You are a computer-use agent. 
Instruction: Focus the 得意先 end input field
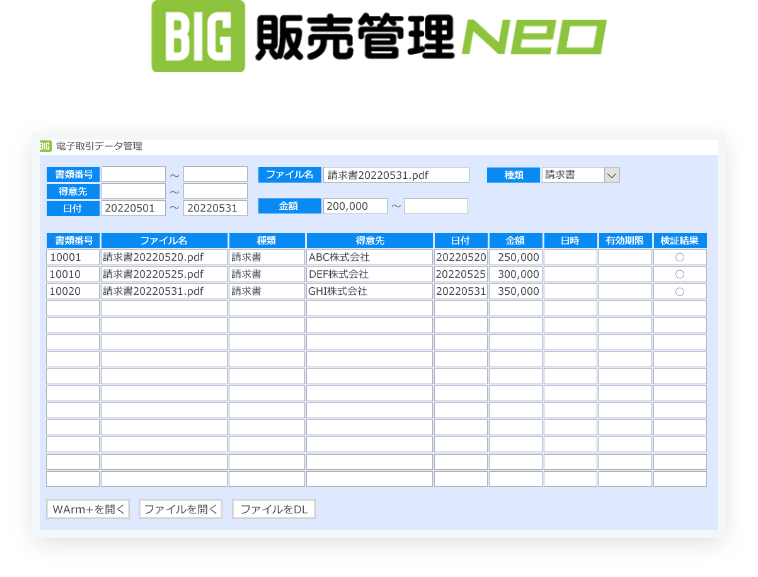(216, 191)
